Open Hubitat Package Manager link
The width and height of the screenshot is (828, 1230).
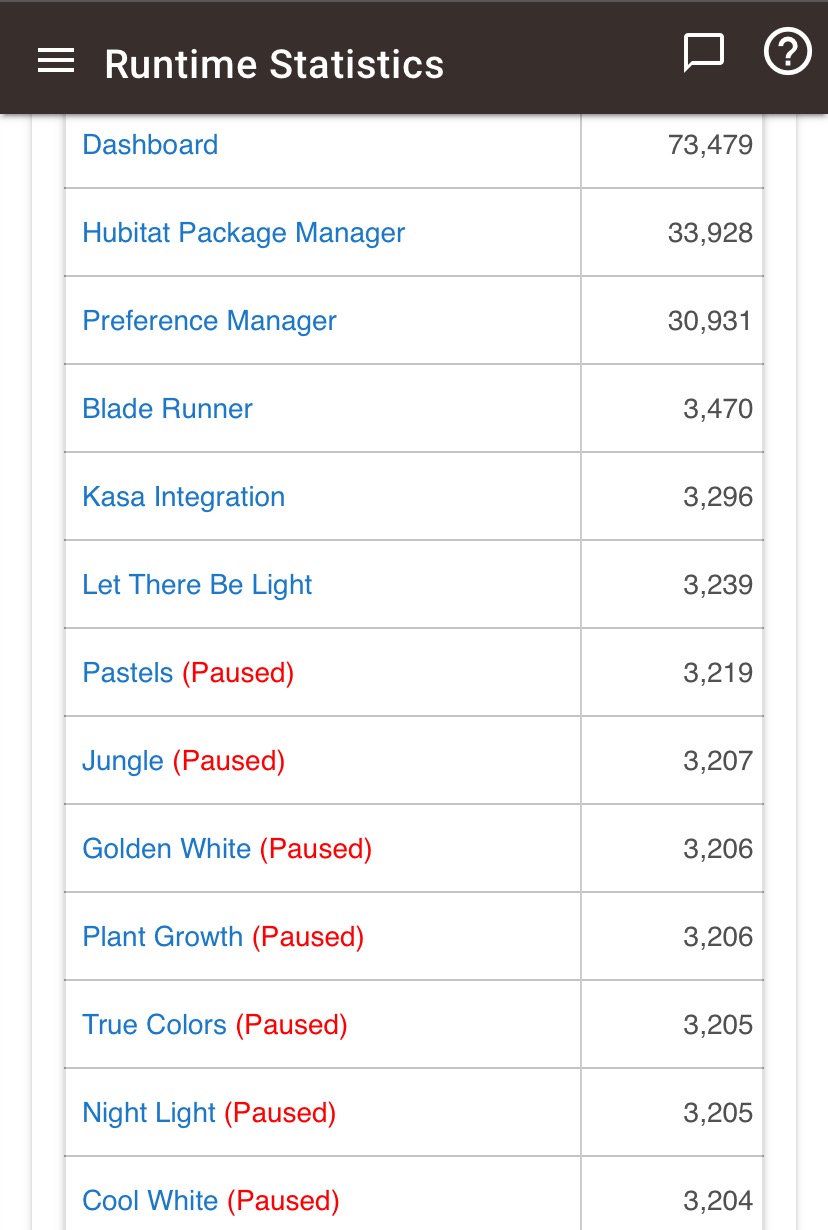click(x=244, y=233)
